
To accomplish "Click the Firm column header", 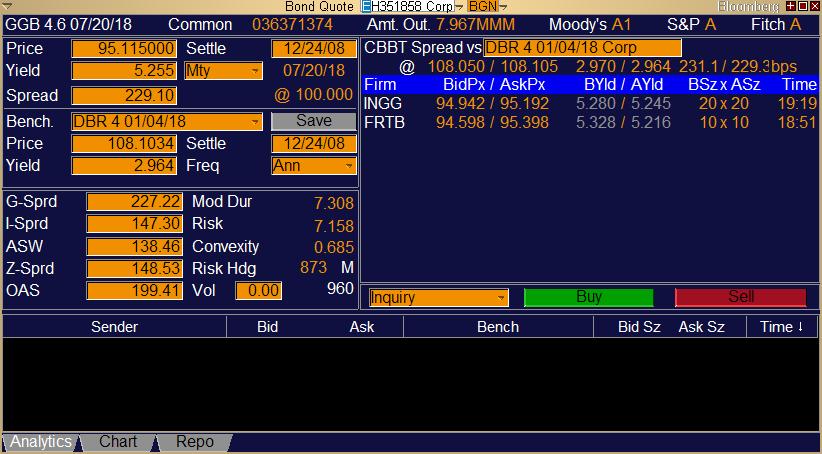I will point(380,84).
